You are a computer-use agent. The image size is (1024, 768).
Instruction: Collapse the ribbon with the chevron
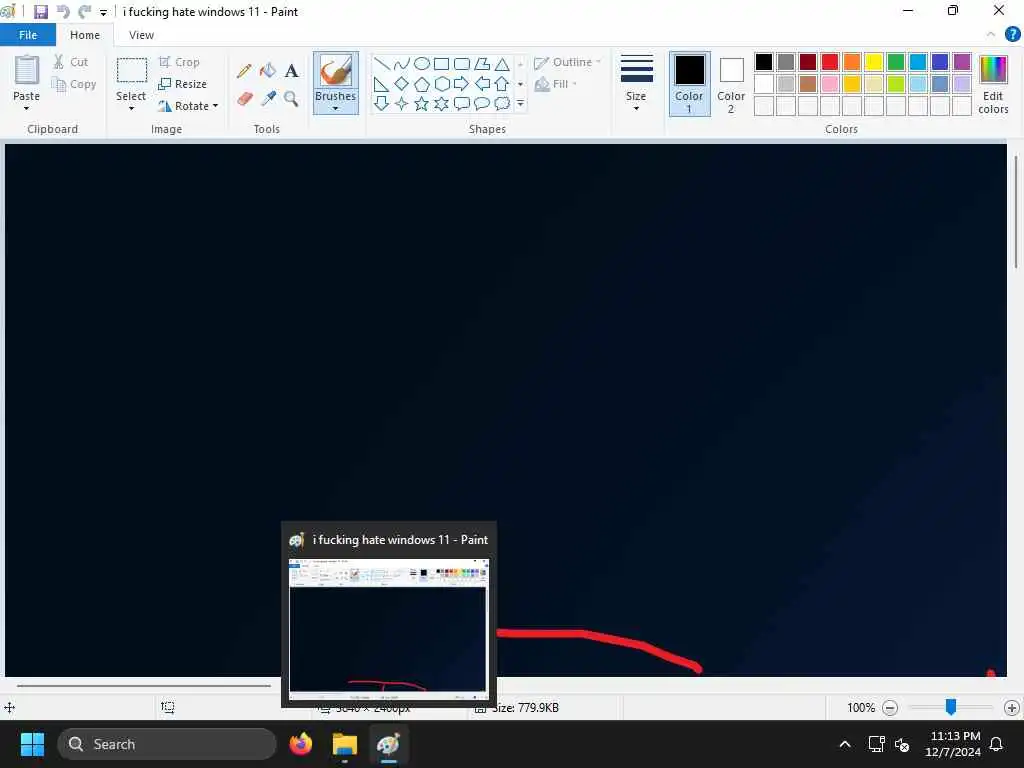pyautogui.click(x=991, y=35)
